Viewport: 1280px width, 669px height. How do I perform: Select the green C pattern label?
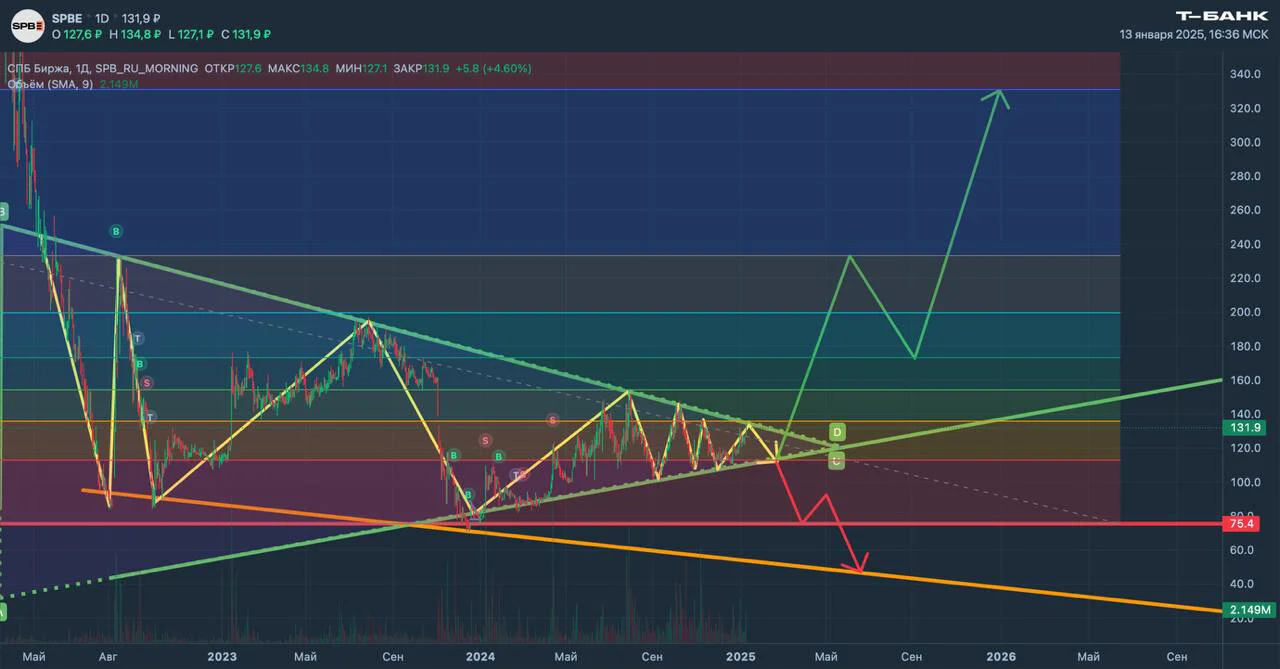(x=838, y=461)
